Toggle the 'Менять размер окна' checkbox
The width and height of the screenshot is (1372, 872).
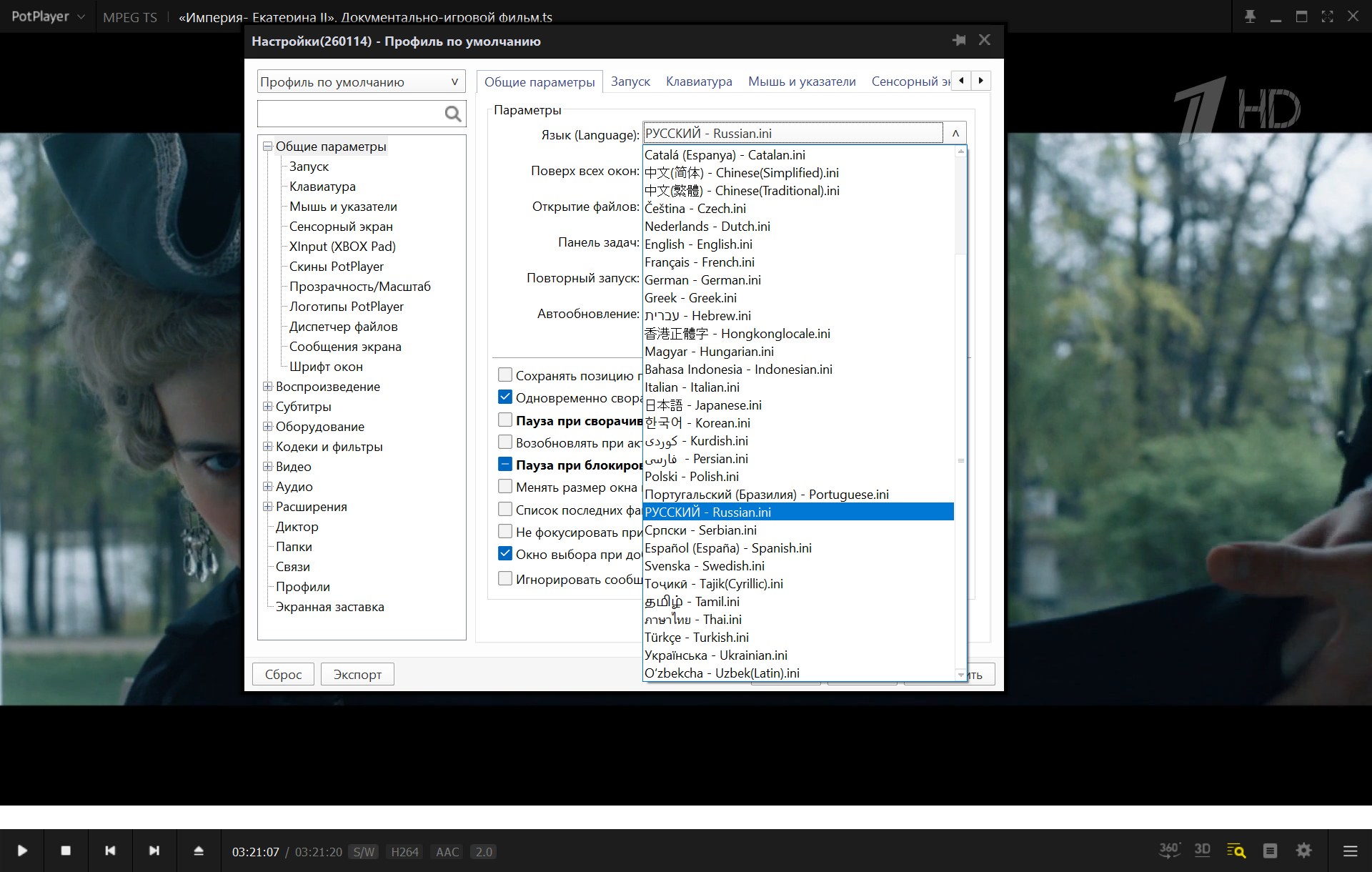click(505, 487)
